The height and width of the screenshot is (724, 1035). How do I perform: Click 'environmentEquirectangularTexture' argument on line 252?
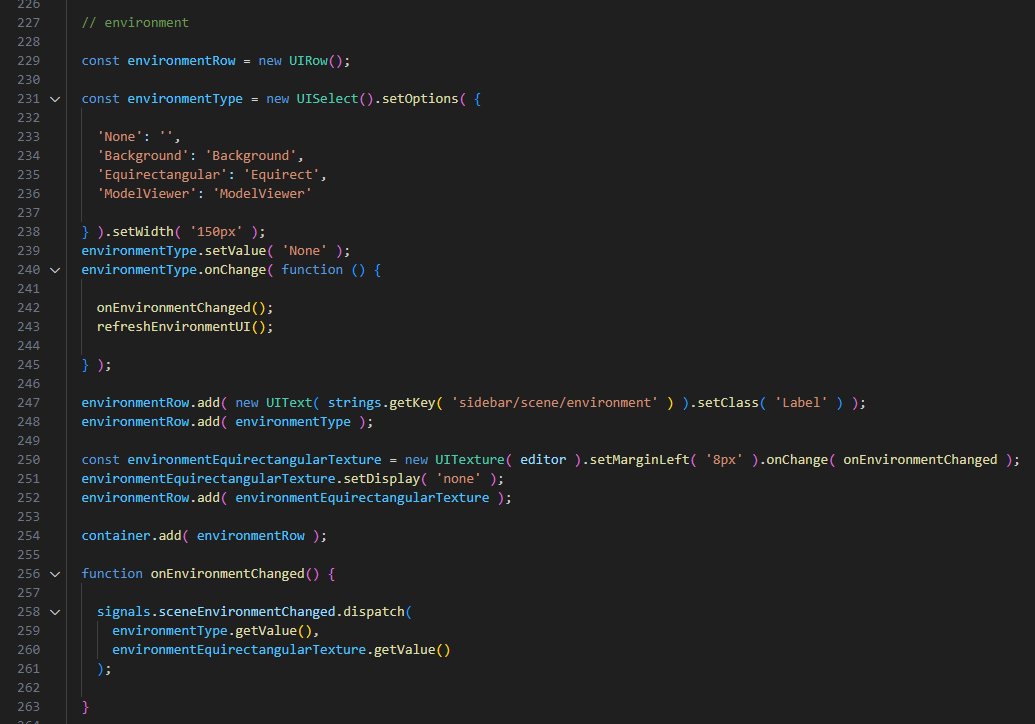(x=362, y=498)
